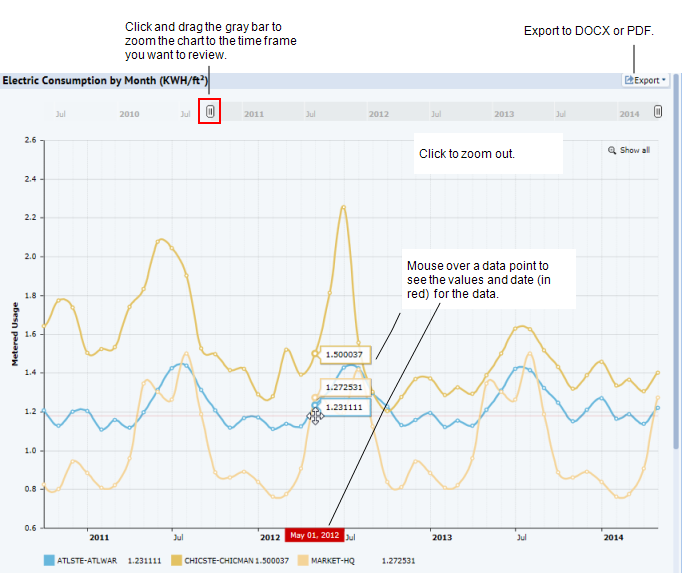The height and width of the screenshot is (574, 682).
Task: Click the 1.231111 blue value tooltip
Action: tap(347, 407)
